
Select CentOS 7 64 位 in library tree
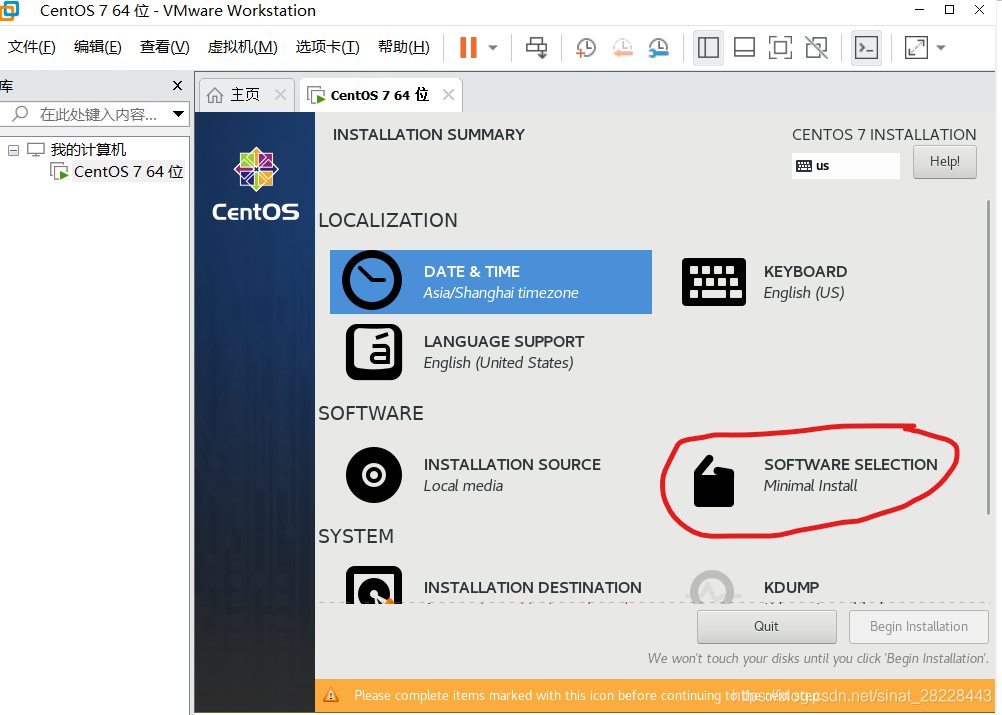pos(128,171)
